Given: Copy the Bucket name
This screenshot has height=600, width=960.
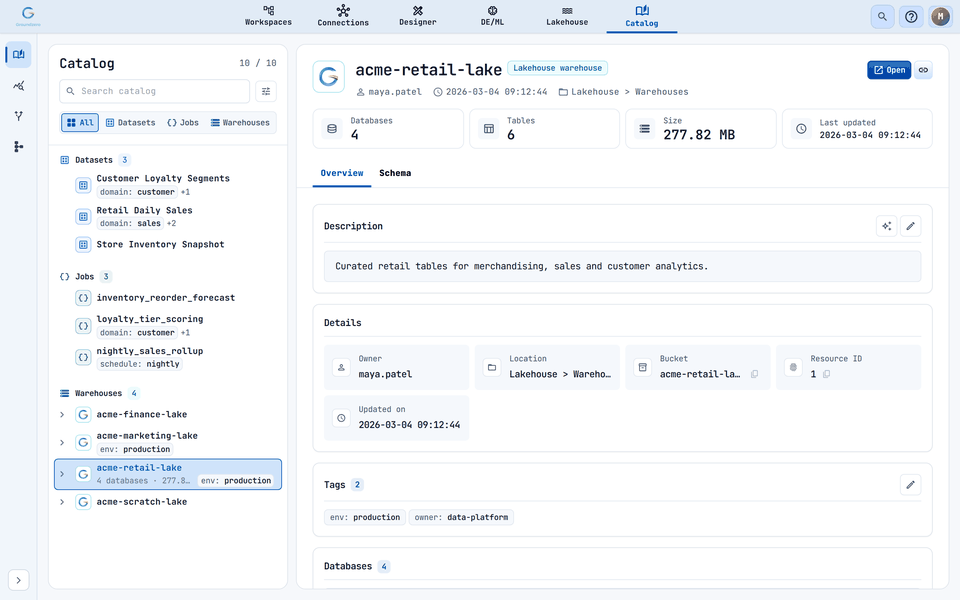Looking at the screenshot, I should [754, 374].
